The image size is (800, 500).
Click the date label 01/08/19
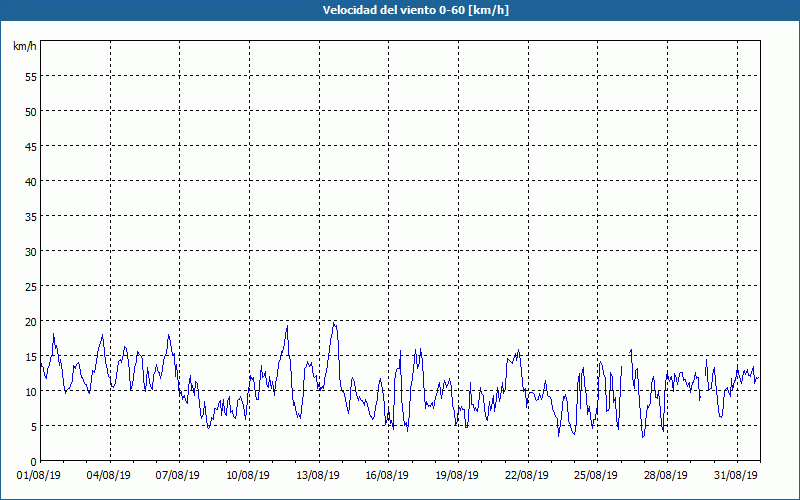pos(39,476)
